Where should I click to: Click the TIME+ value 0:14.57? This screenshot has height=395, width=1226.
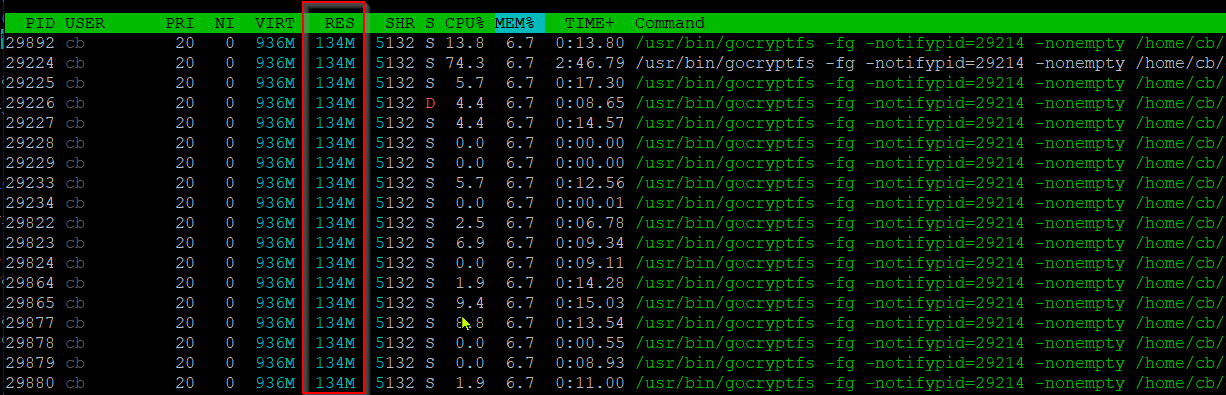pos(590,123)
